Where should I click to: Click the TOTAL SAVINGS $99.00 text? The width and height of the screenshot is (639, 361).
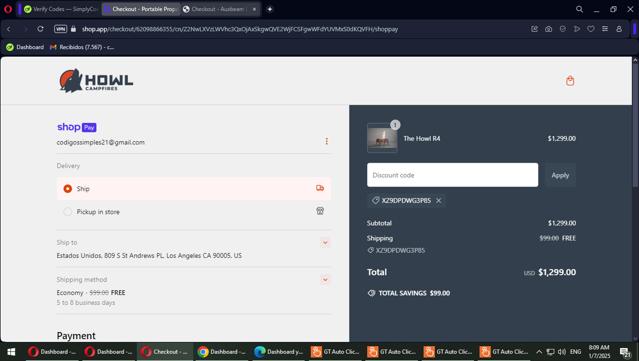point(414,293)
